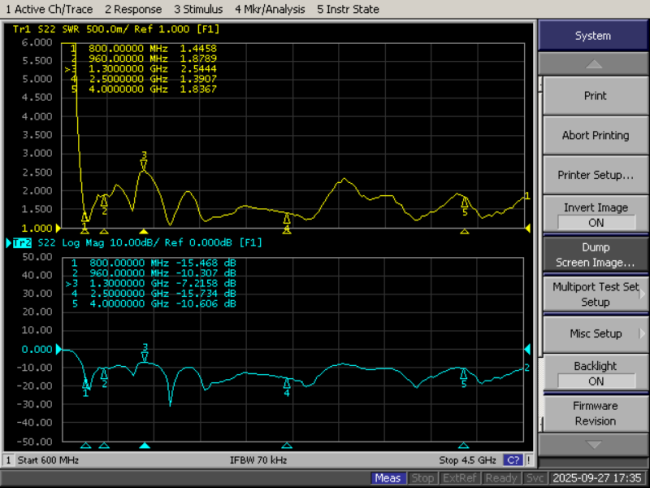Viewport: 650px width, 488px height.
Task: Click Log Mag reference right triangle
Action: [527, 349]
